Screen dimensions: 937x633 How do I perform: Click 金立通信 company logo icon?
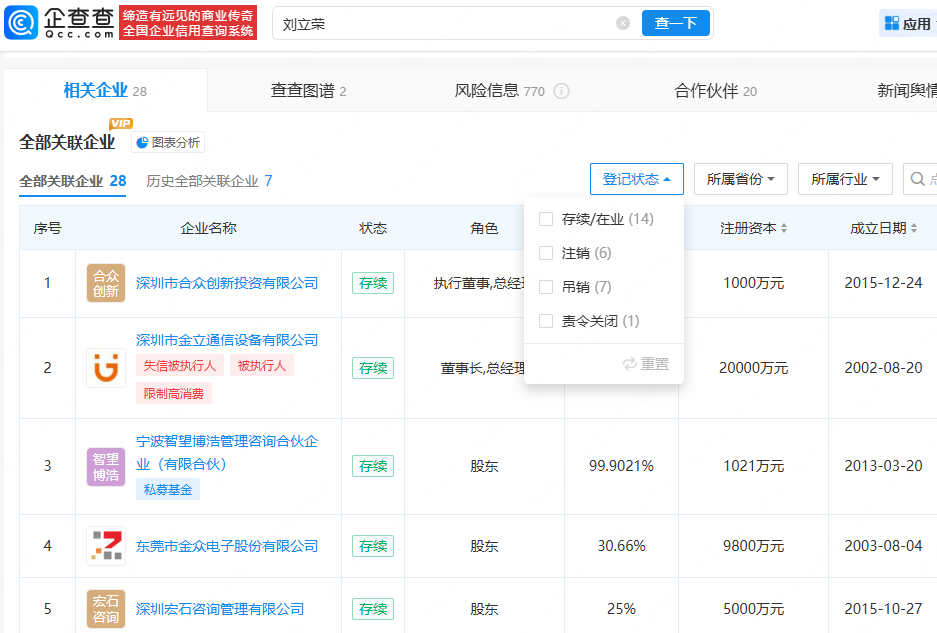click(x=106, y=368)
